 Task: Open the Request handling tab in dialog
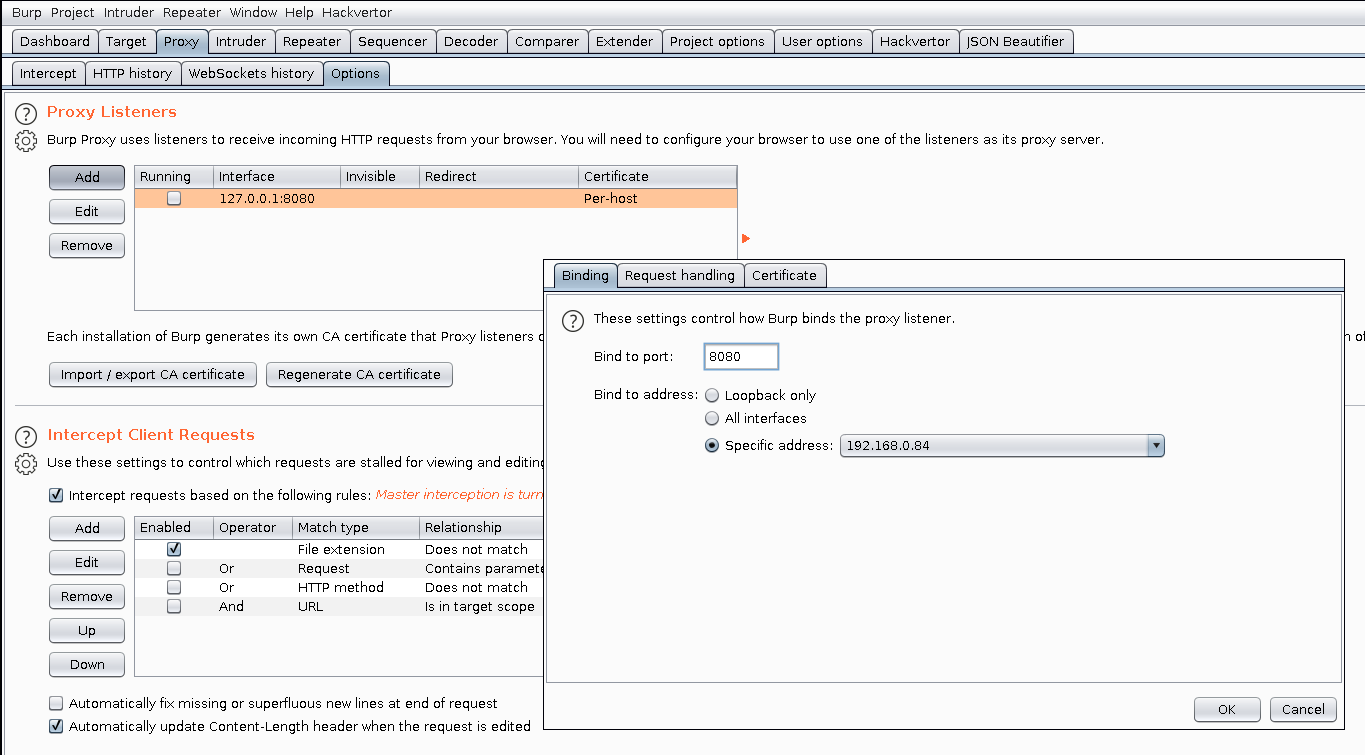[680, 275]
